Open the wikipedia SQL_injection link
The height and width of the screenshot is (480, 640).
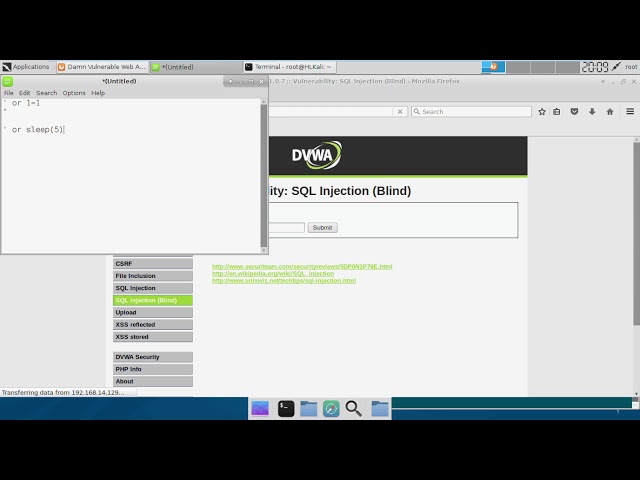click(x=273, y=273)
